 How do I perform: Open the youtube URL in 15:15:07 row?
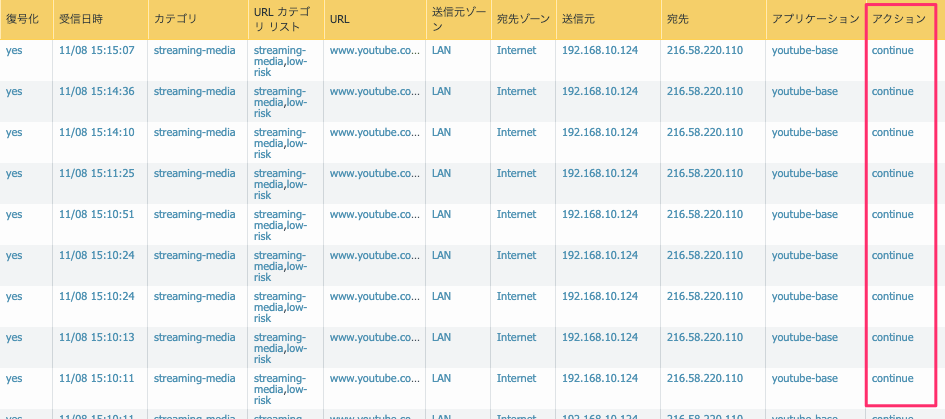(374, 51)
